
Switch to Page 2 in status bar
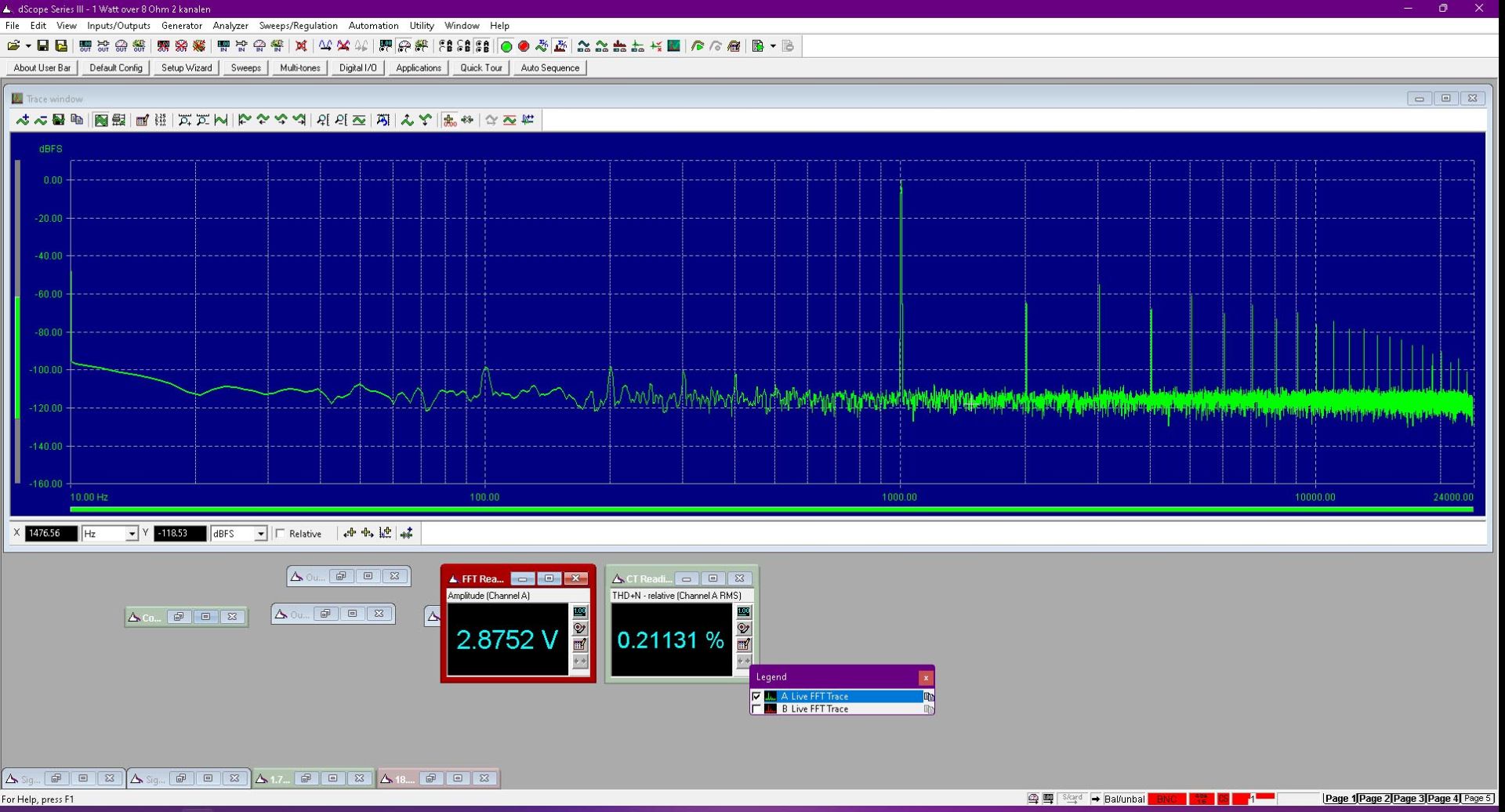tap(1374, 799)
